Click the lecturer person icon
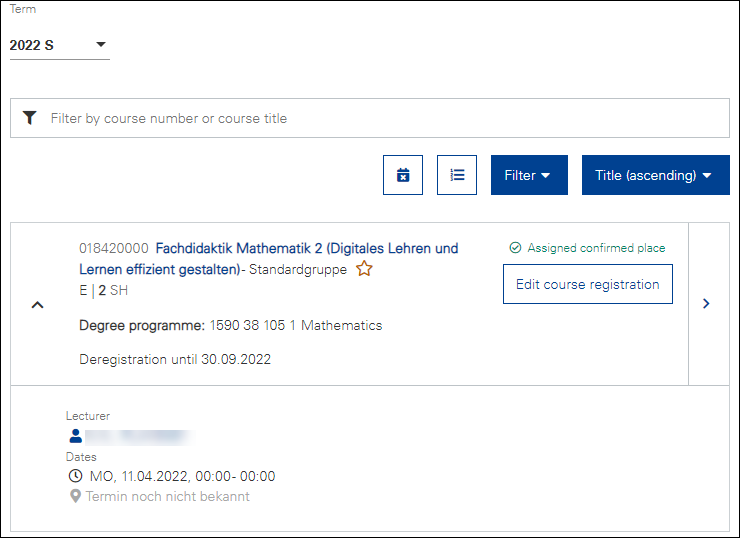Image resolution: width=740 pixels, height=538 pixels. [76, 436]
